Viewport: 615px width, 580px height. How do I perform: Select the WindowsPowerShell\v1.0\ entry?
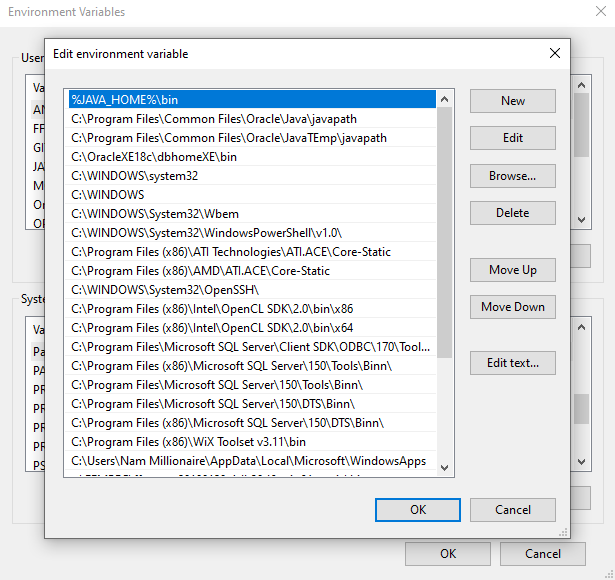(x=252, y=233)
